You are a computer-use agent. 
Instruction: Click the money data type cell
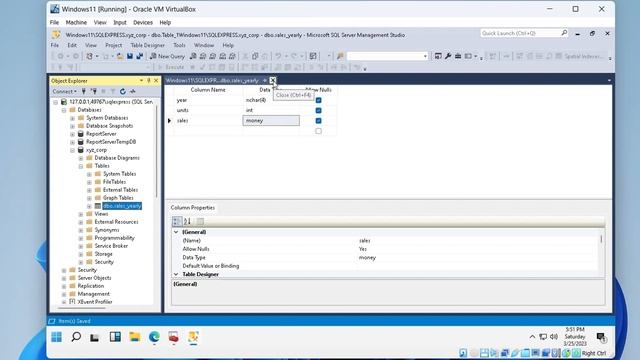click(x=271, y=120)
